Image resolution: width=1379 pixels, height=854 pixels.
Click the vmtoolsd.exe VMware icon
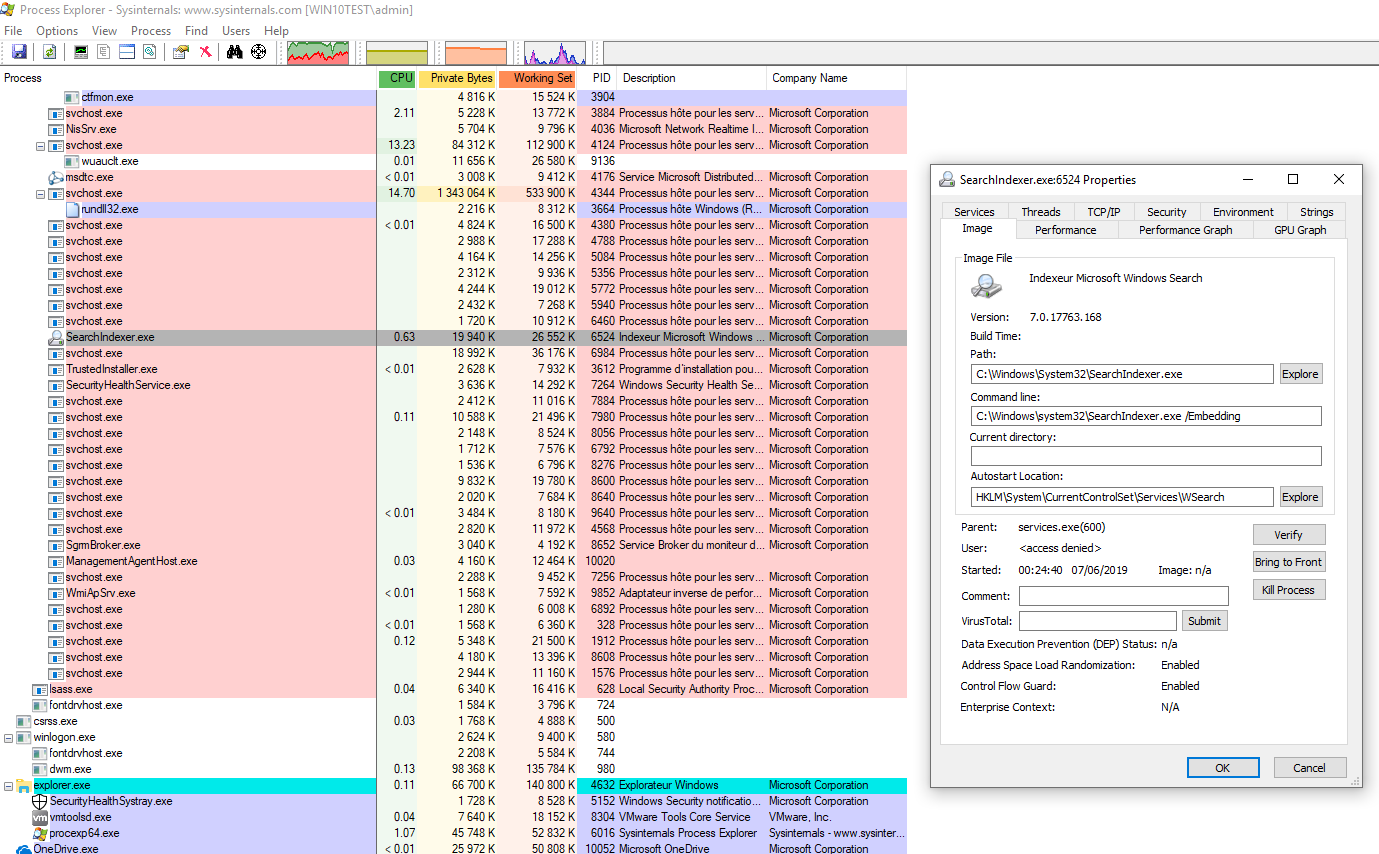[x=40, y=817]
